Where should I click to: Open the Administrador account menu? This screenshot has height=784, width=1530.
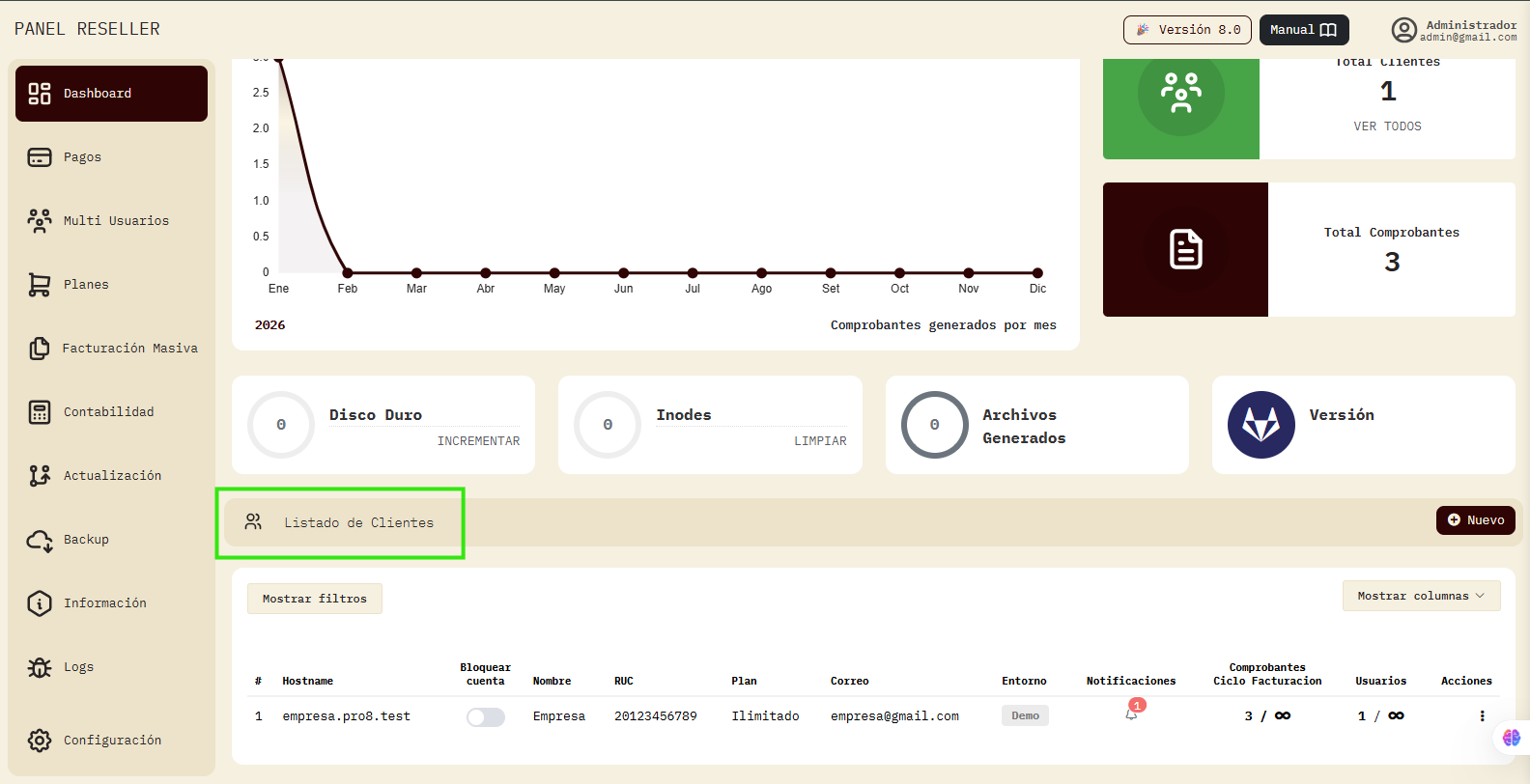(x=1470, y=30)
